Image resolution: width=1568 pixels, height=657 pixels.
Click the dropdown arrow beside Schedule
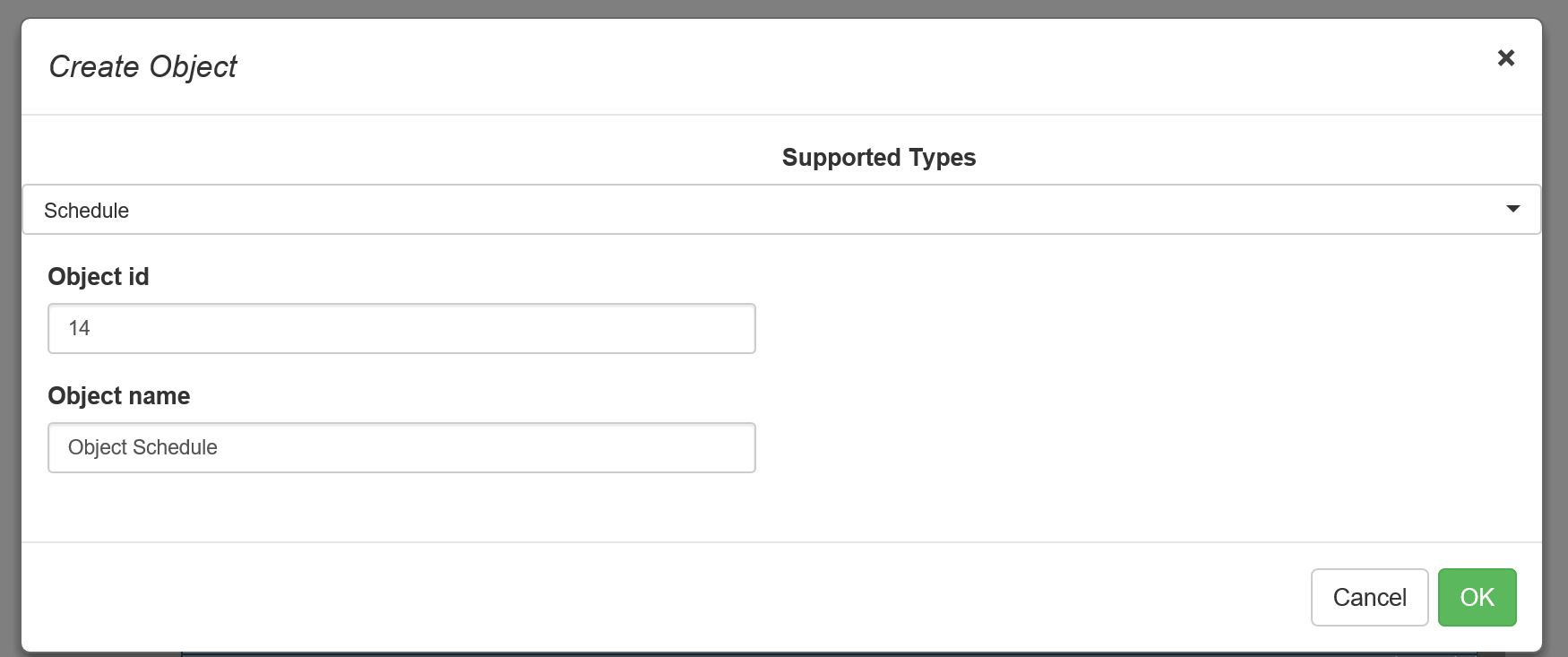[1512, 209]
